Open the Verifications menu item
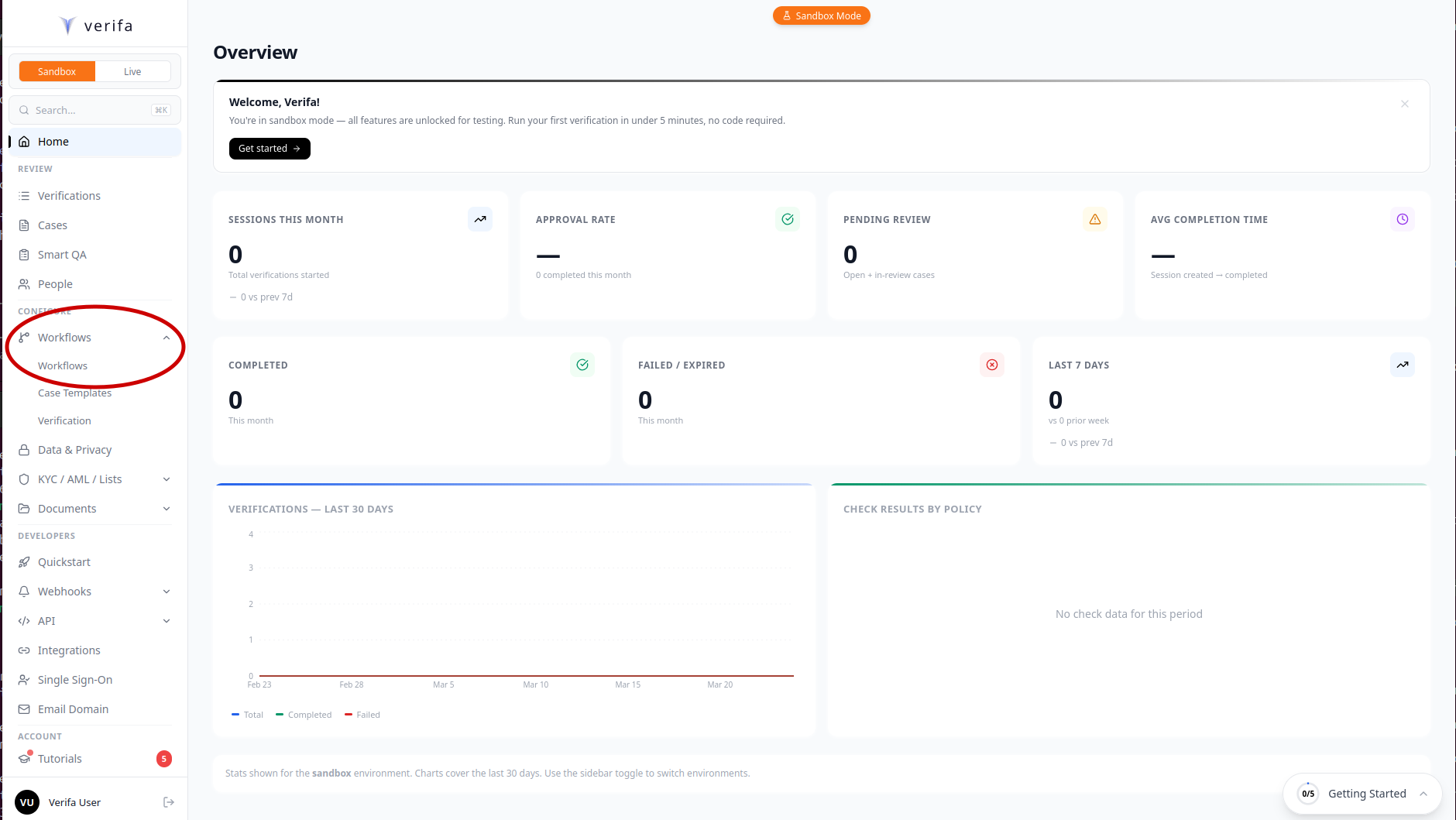 69,195
